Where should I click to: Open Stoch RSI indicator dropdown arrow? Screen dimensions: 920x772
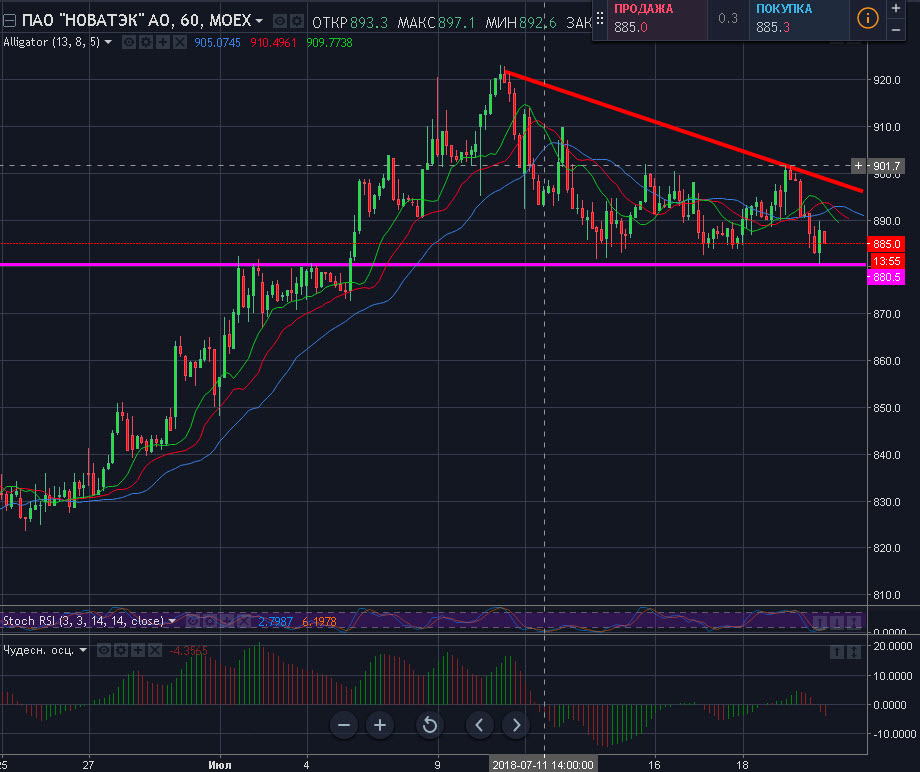172,621
